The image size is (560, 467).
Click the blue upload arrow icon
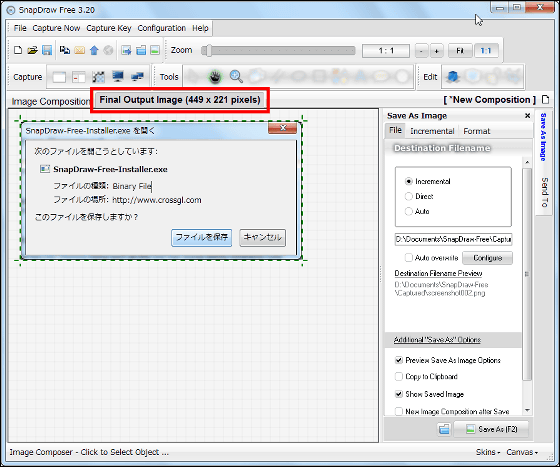pyautogui.click(x=94, y=50)
